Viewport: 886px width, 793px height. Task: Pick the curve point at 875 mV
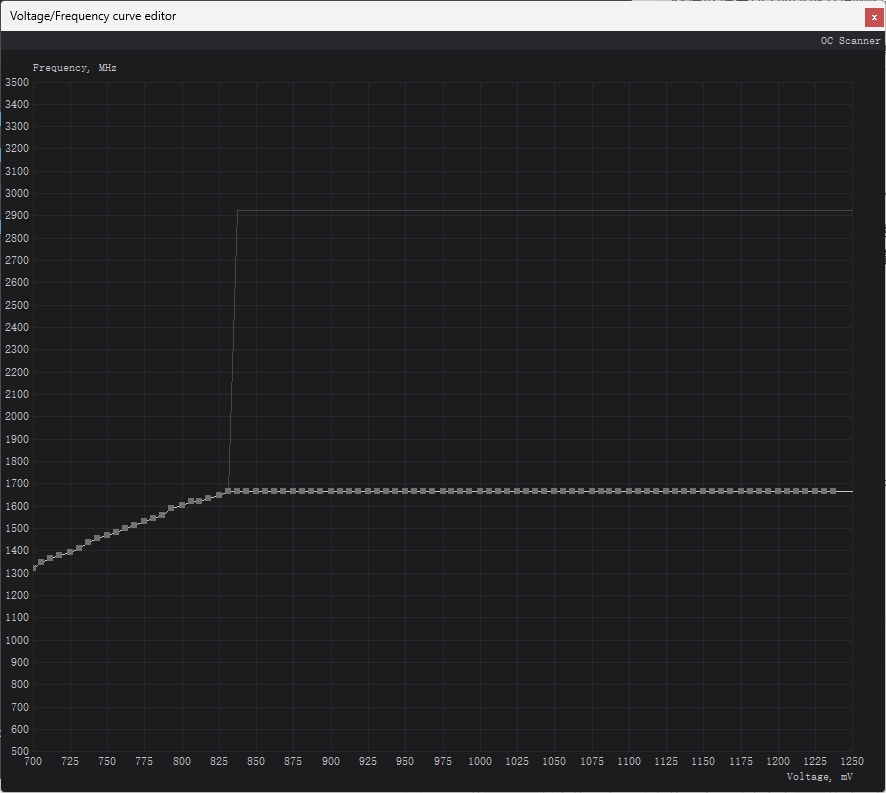[x=293, y=491]
